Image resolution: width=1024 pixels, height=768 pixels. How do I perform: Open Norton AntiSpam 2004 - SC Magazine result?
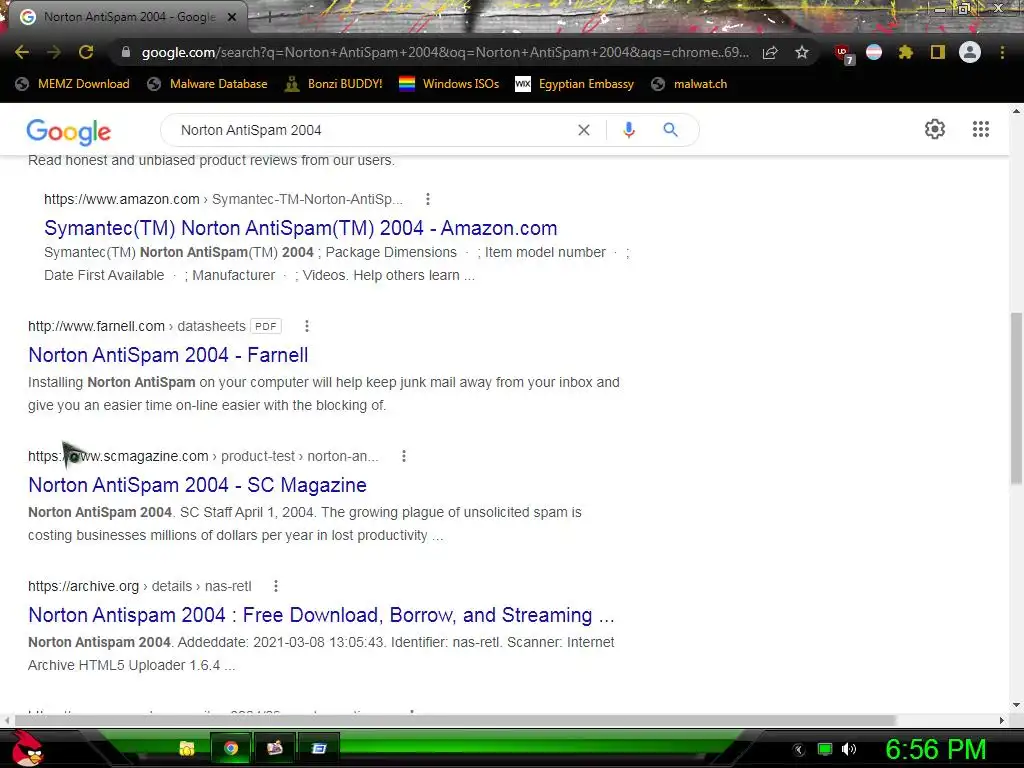tap(197, 485)
